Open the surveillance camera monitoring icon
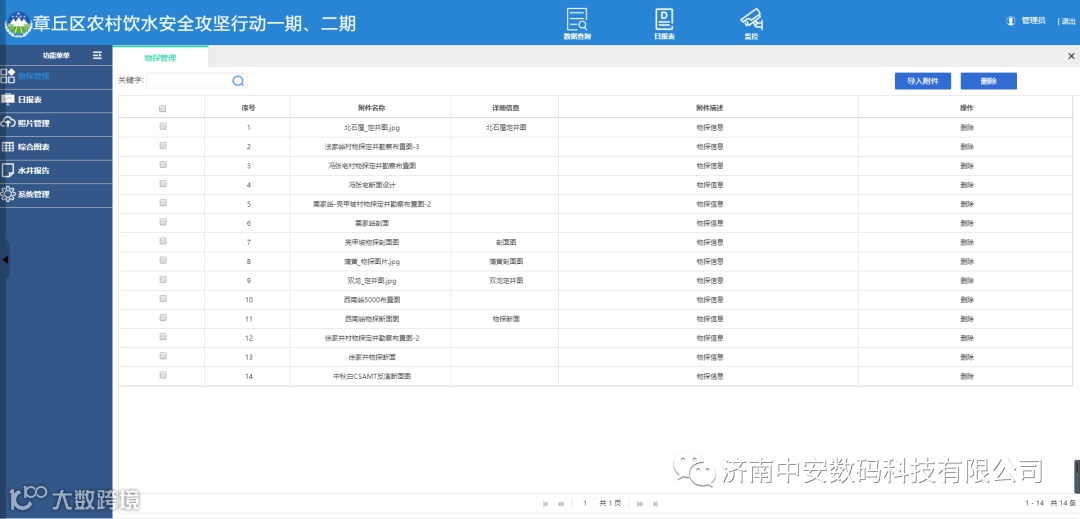1080x519 pixels. tap(751, 19)
